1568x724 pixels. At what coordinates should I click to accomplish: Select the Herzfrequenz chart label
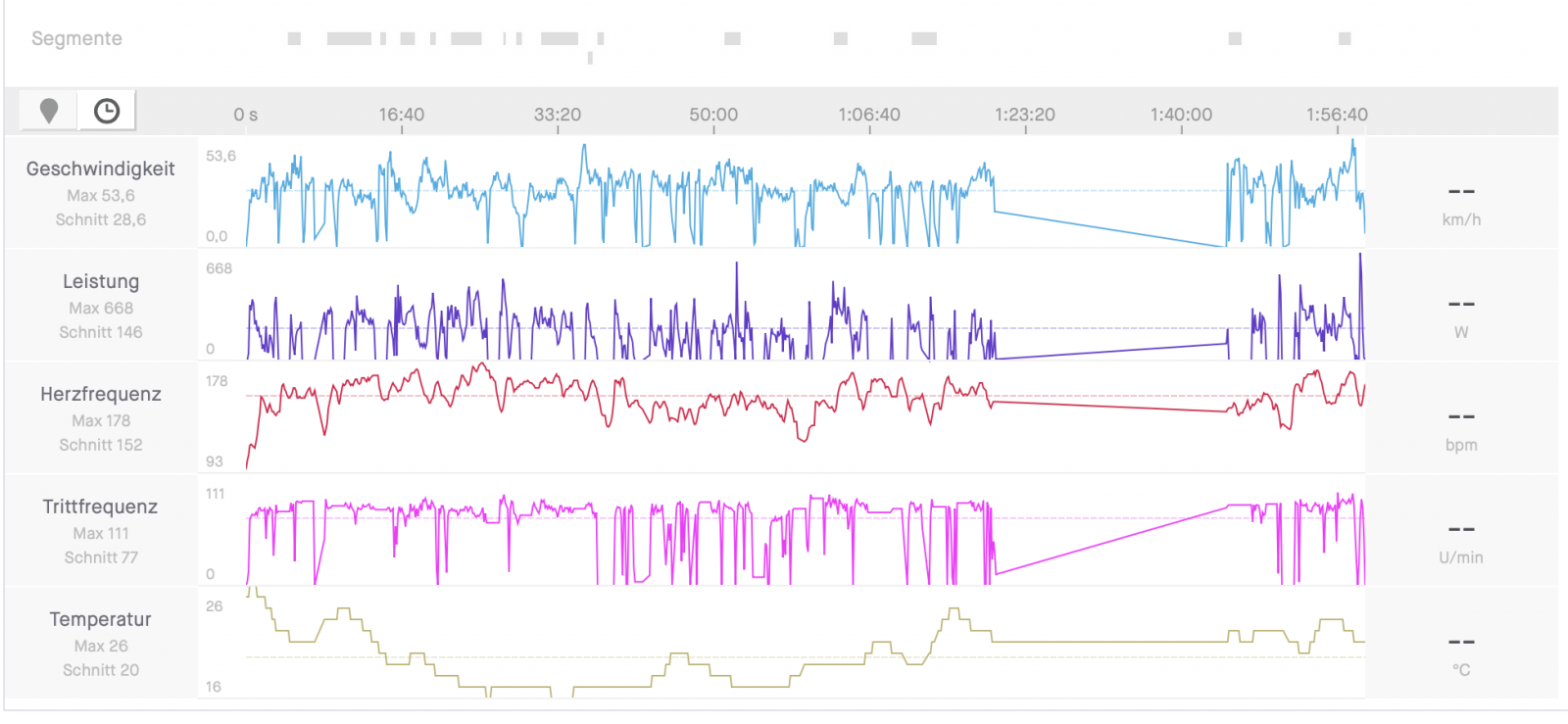(x=101, y=394)
